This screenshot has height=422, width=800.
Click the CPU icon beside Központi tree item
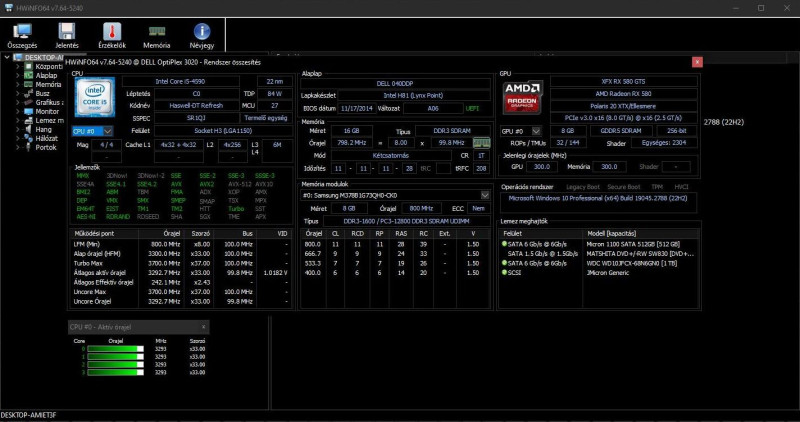click(28, 66)
